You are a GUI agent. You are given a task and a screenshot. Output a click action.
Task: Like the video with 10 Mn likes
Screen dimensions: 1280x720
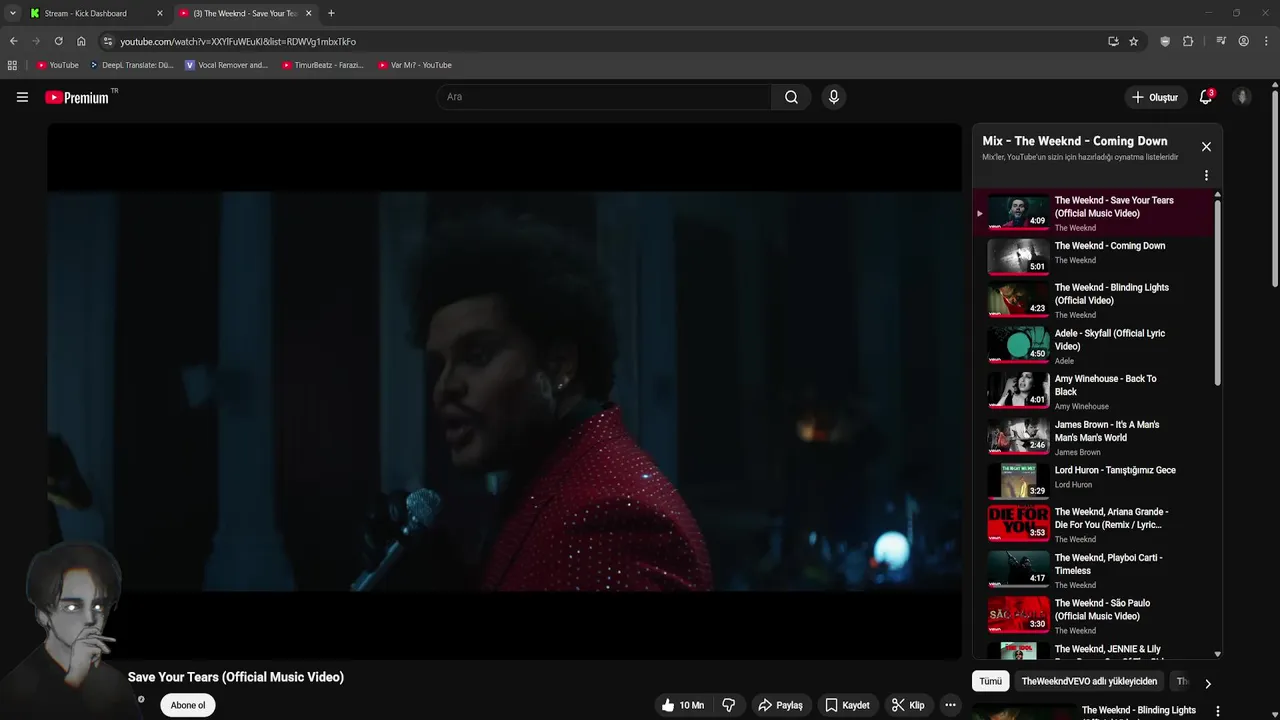click(x=683, y=705)
